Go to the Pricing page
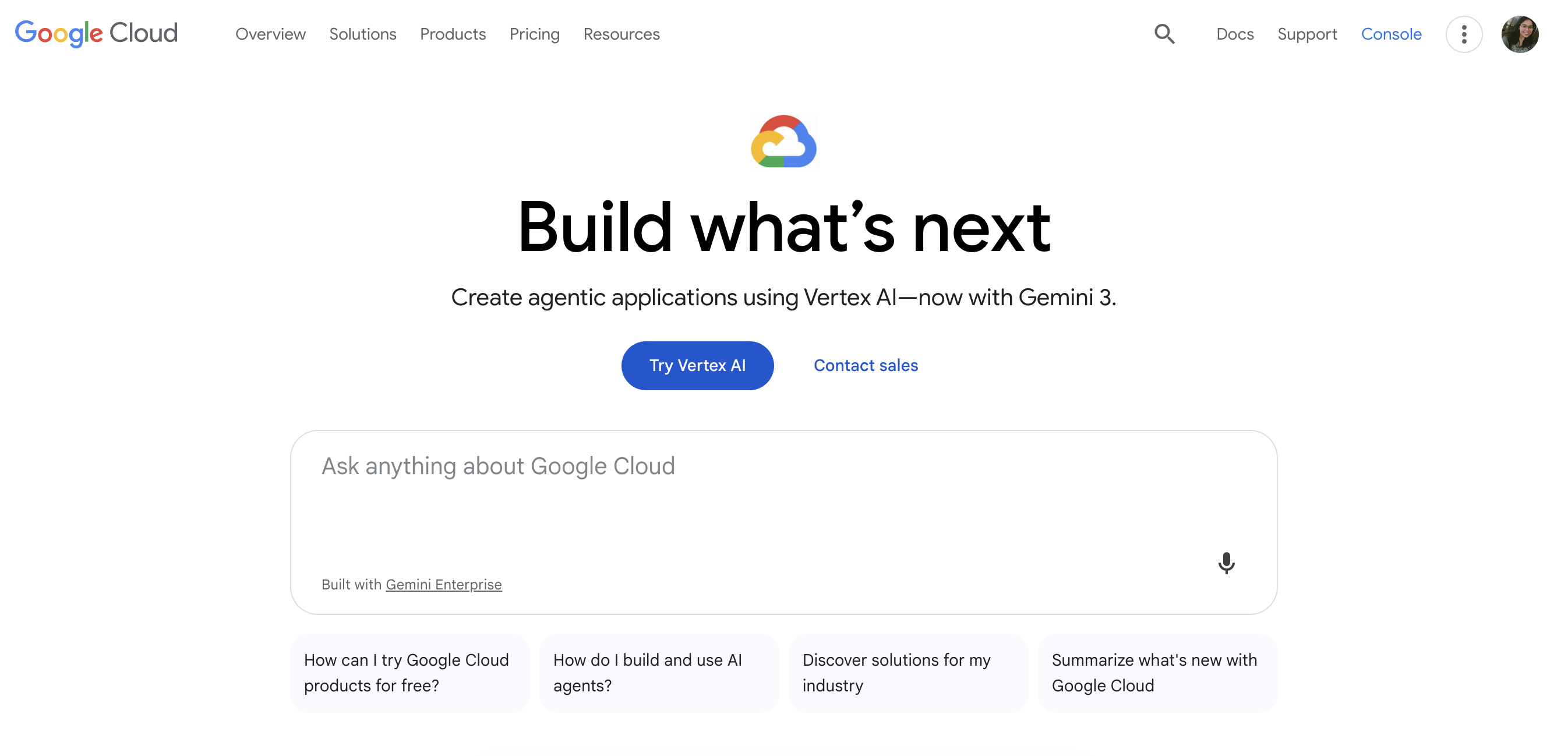 click(x=535, y=34)
